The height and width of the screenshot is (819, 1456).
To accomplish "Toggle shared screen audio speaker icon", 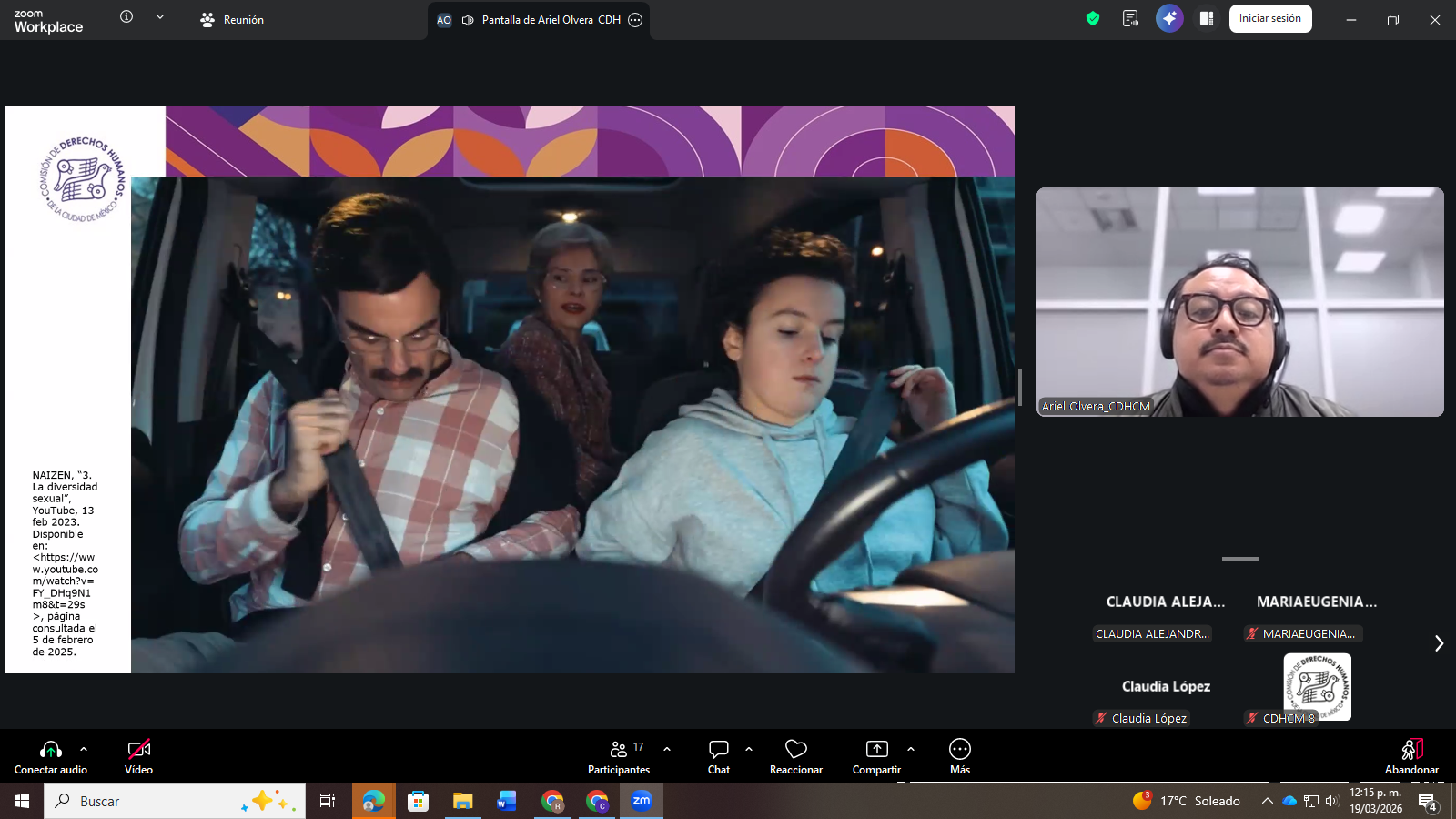I will (x=468, y=20).
